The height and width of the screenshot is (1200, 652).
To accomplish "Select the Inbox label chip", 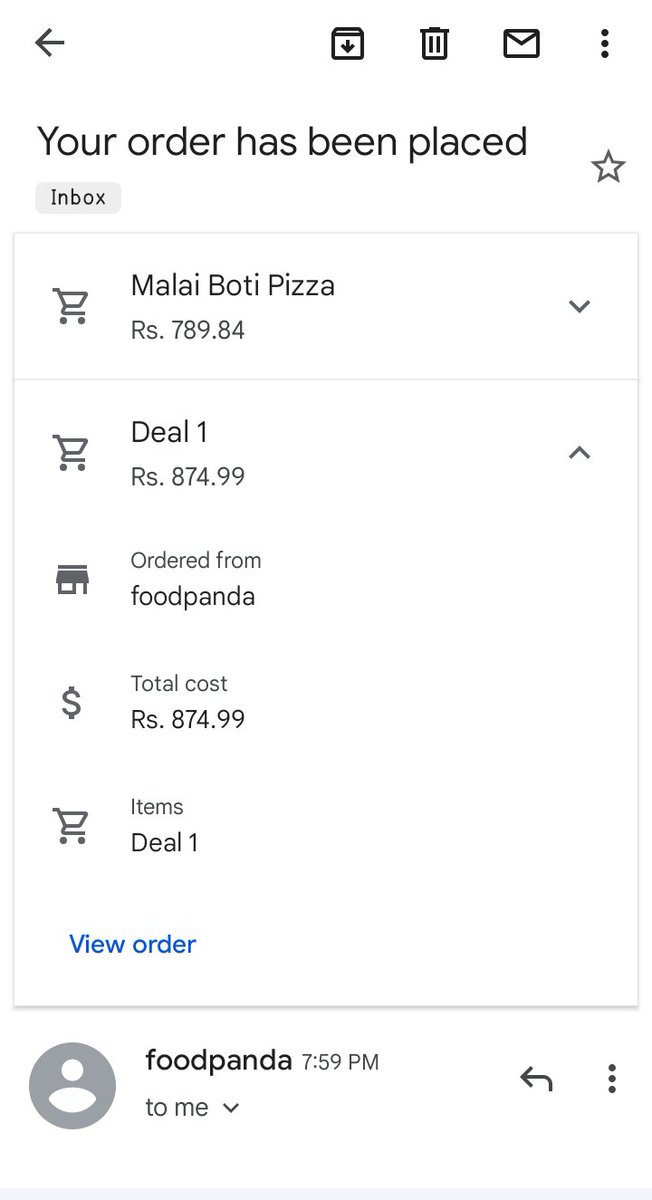I will click(78, 197).
